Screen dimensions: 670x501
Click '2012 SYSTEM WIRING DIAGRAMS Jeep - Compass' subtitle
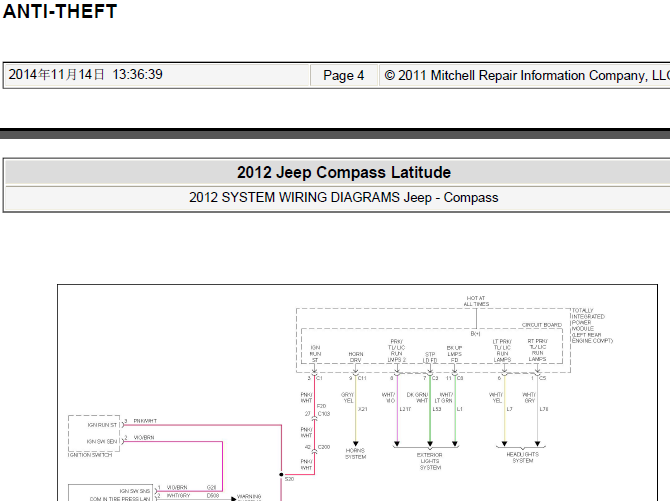(344, 197)
